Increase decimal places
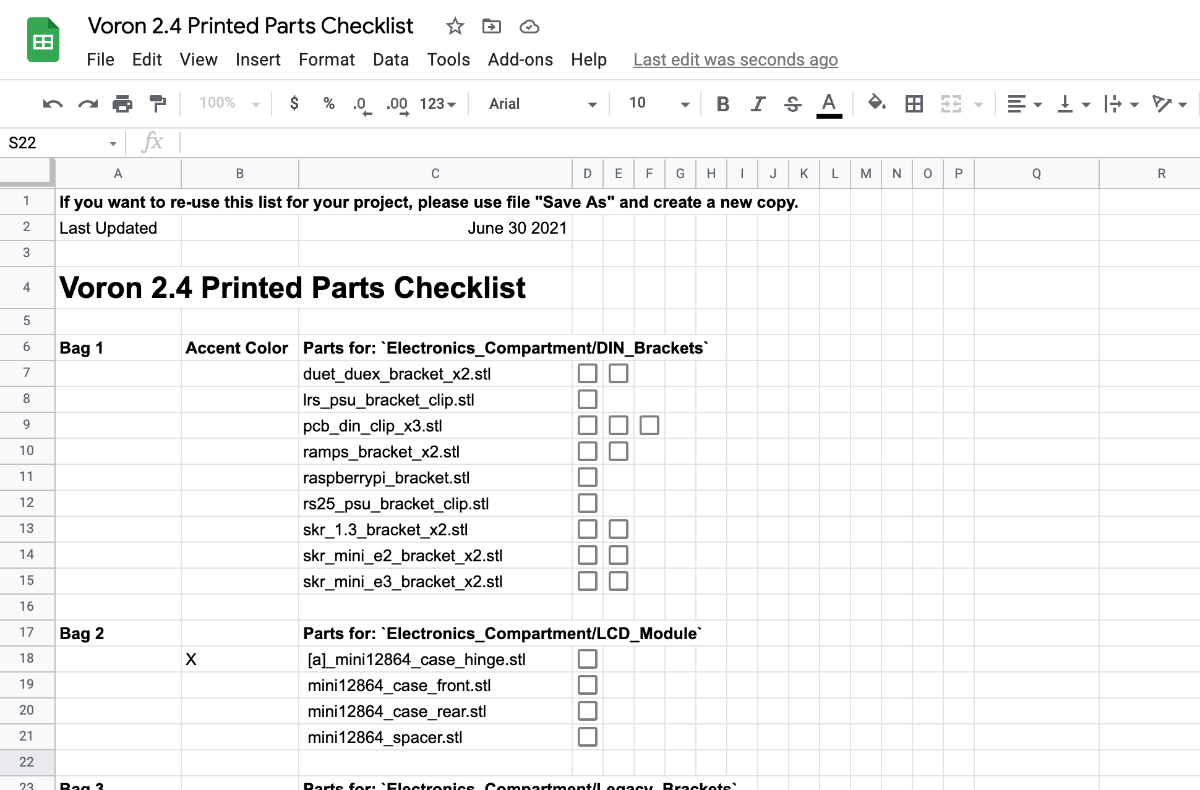 tap(397, 104)
